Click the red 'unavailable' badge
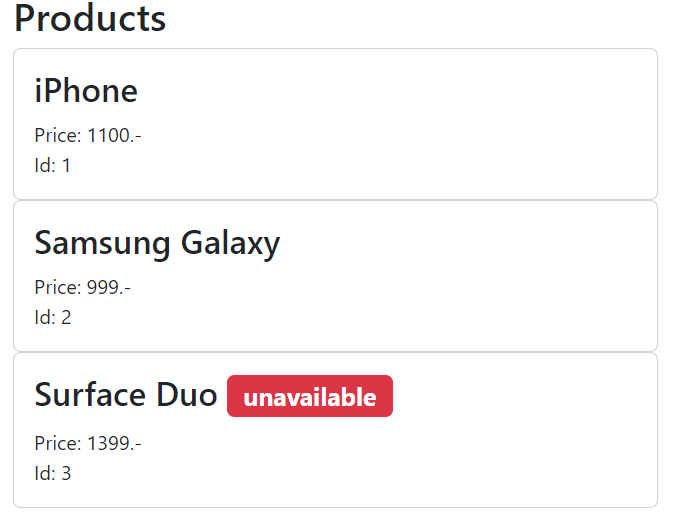 [x=310, y=397]
